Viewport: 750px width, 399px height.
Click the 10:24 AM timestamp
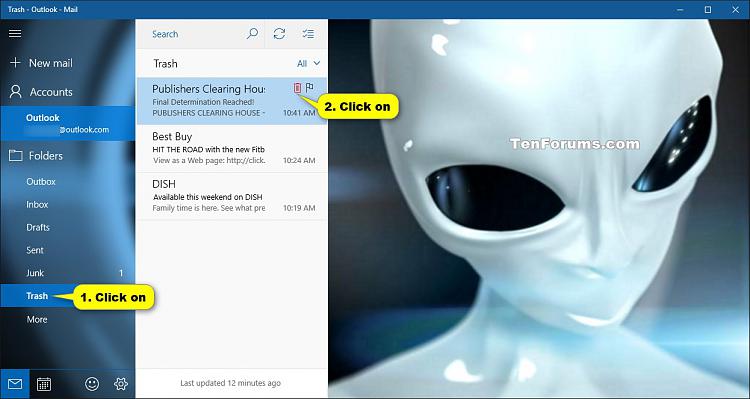click(x=299, y=160)
